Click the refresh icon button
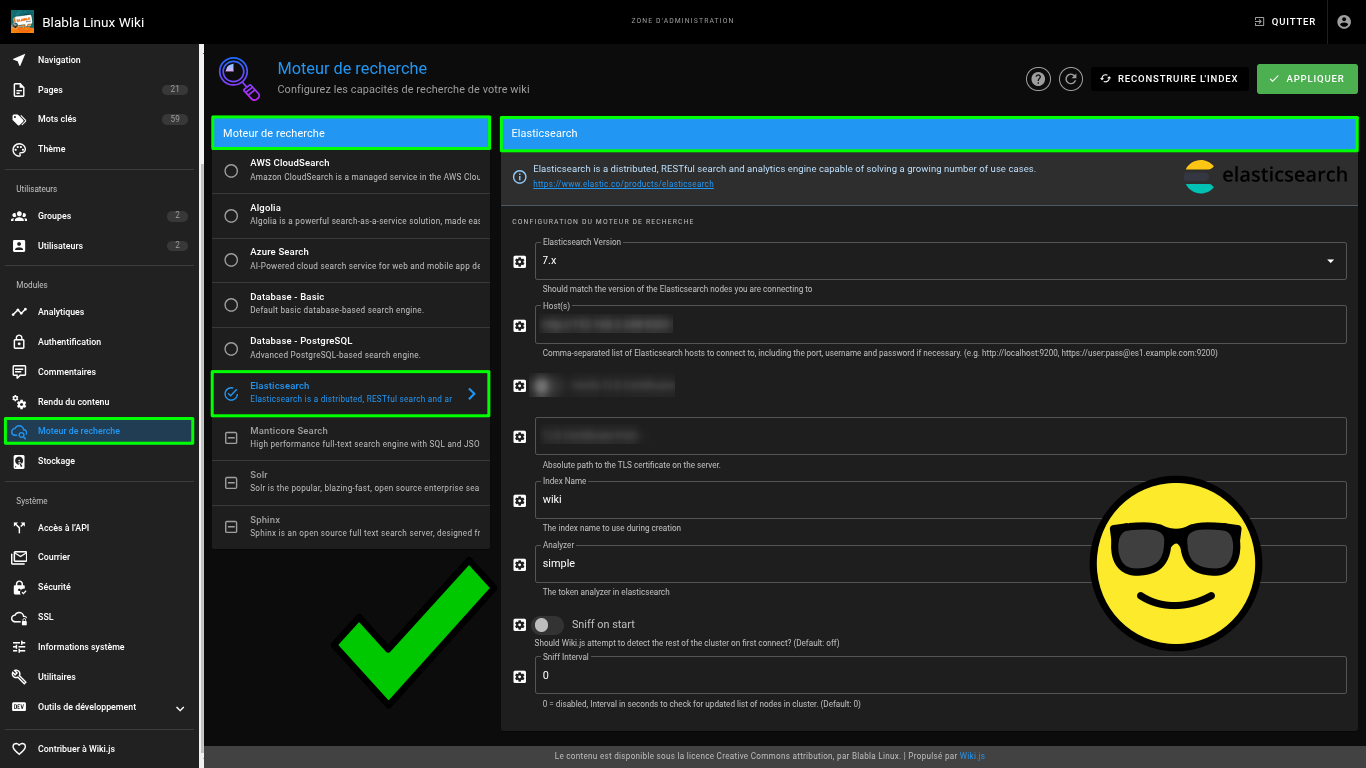1366x768 pixels. (1071, 79)
